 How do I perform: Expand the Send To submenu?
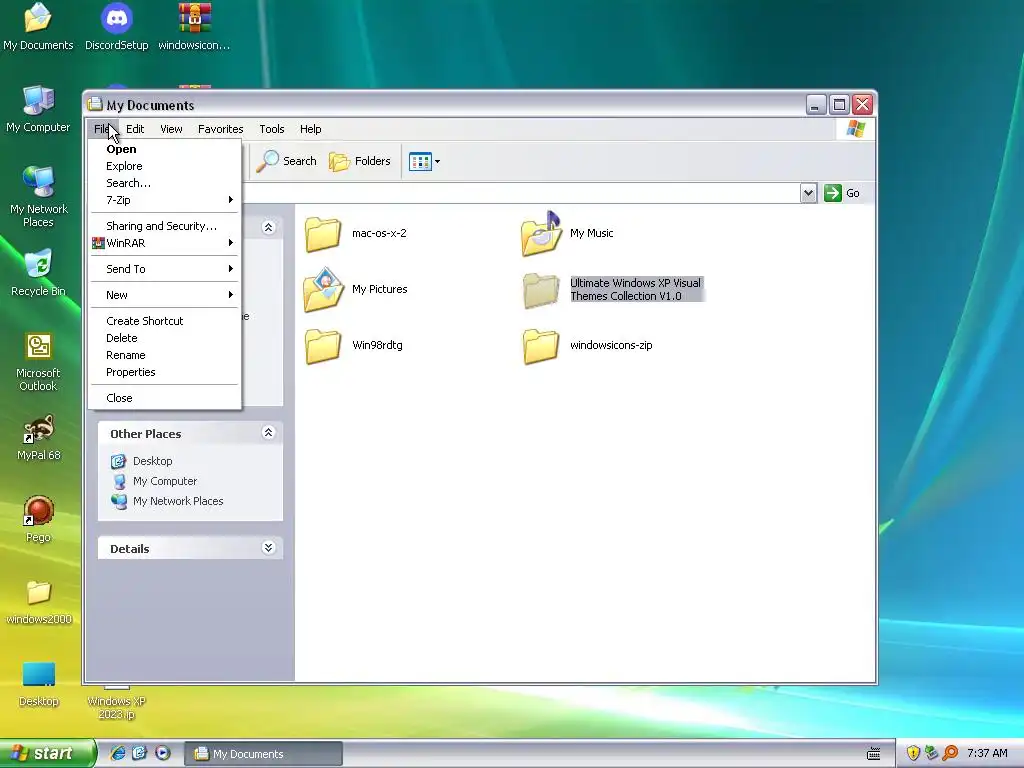point(165,269)
